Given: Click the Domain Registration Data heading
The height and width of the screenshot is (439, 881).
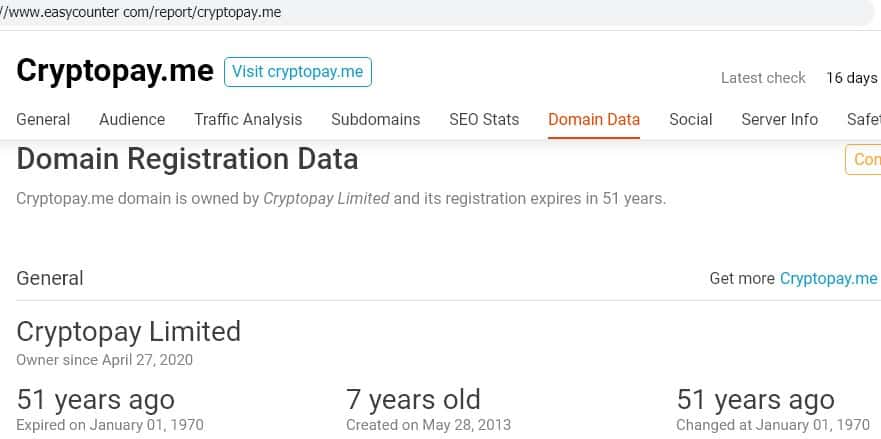Looking at the screenshot, I should pyautogui.click(x=187, y=159).
